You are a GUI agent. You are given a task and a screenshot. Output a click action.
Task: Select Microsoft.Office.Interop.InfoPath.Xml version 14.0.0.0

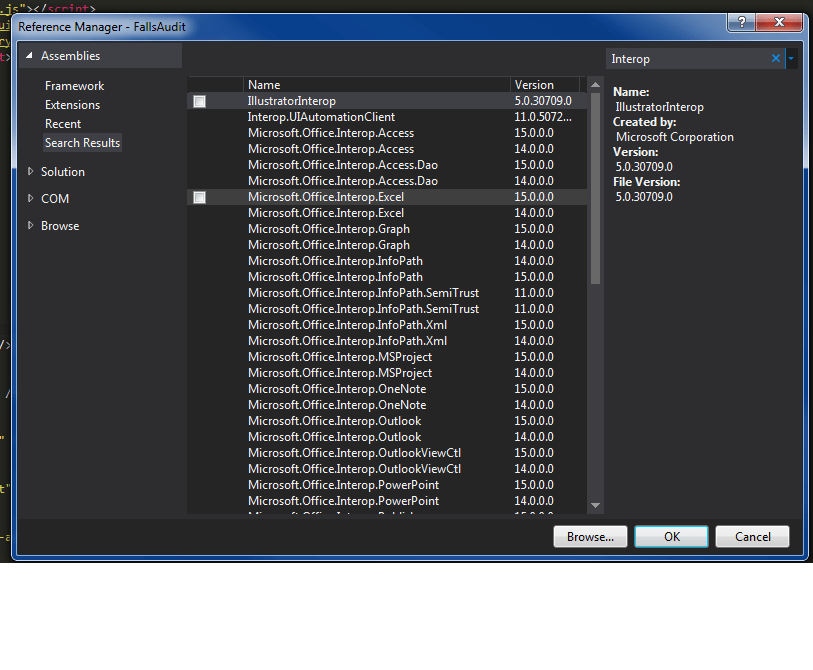pyautogui.click(x=387, y=341)
